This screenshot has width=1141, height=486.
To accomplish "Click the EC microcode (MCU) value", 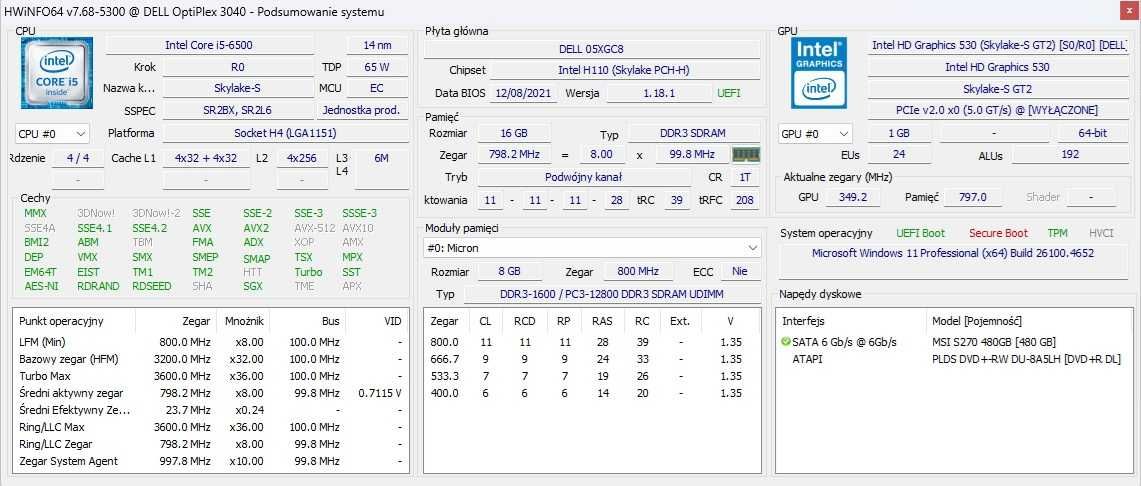I will point(377,89).
